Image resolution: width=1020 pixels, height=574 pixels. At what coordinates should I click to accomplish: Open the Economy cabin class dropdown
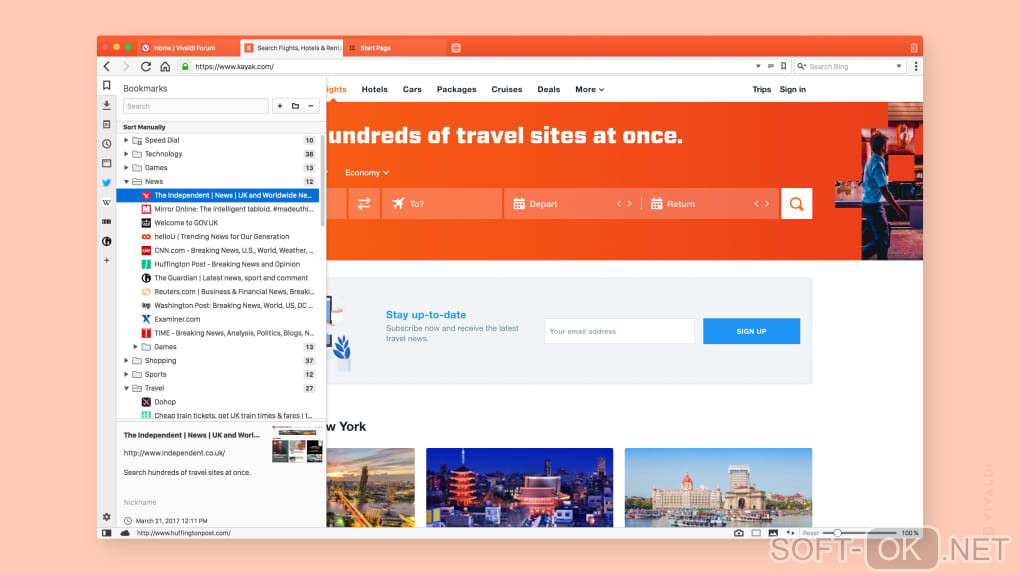coord(367,172)
